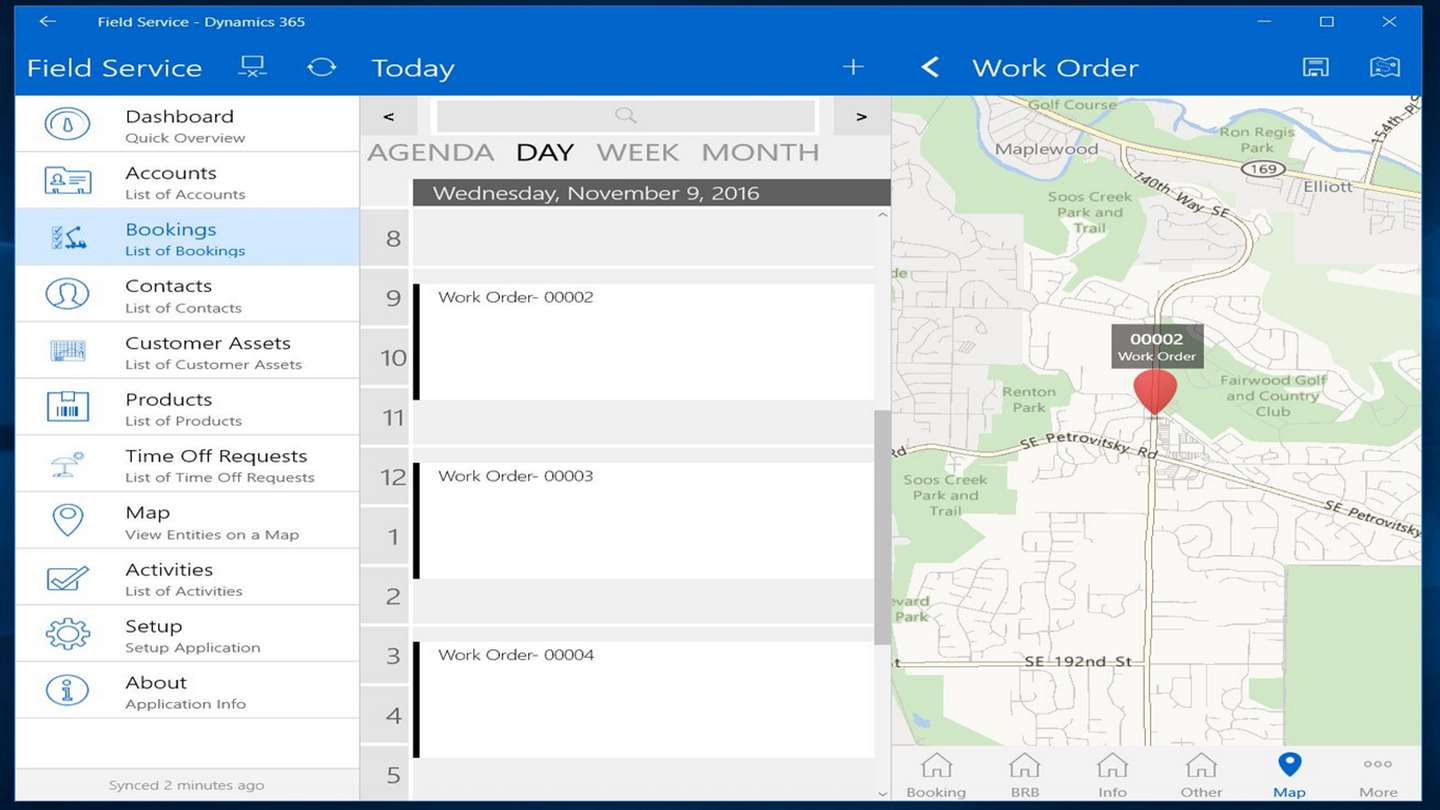Click the Synced 2 minutes ago status
Viewport: 1440px width, 810px height.
[x=187, y=785]
